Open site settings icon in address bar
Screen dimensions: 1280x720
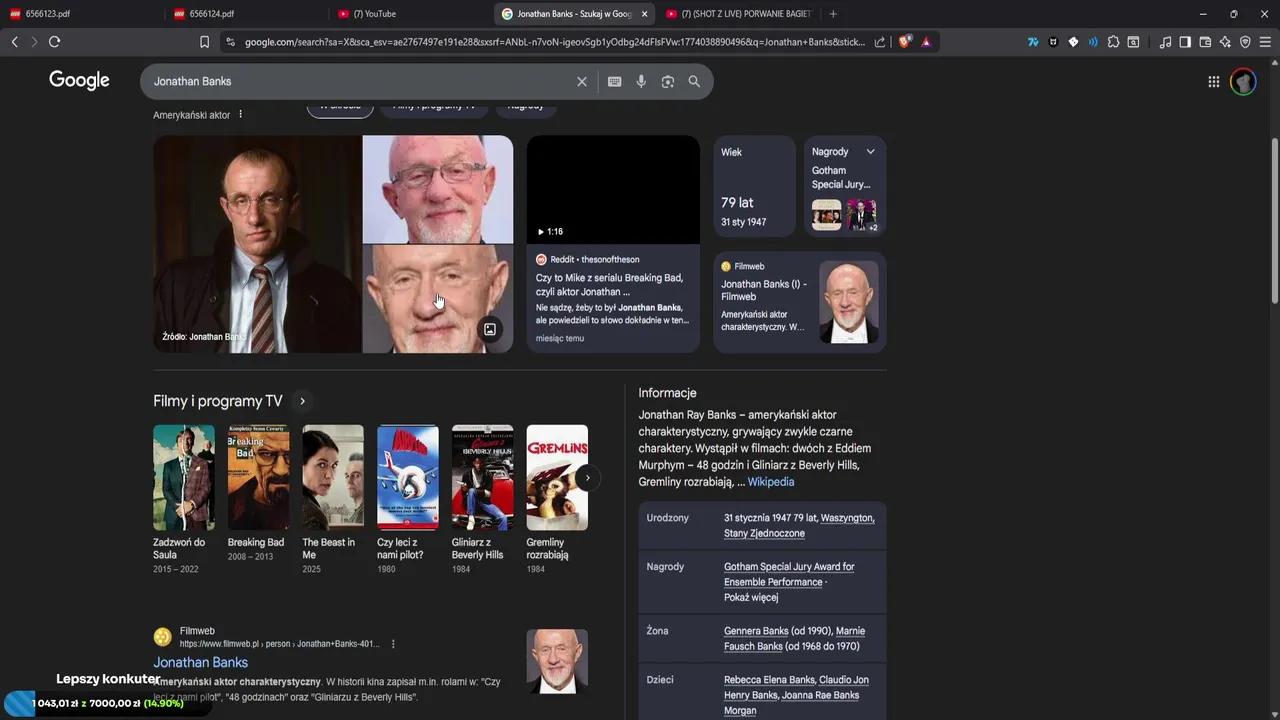click(x=230, y=42)
